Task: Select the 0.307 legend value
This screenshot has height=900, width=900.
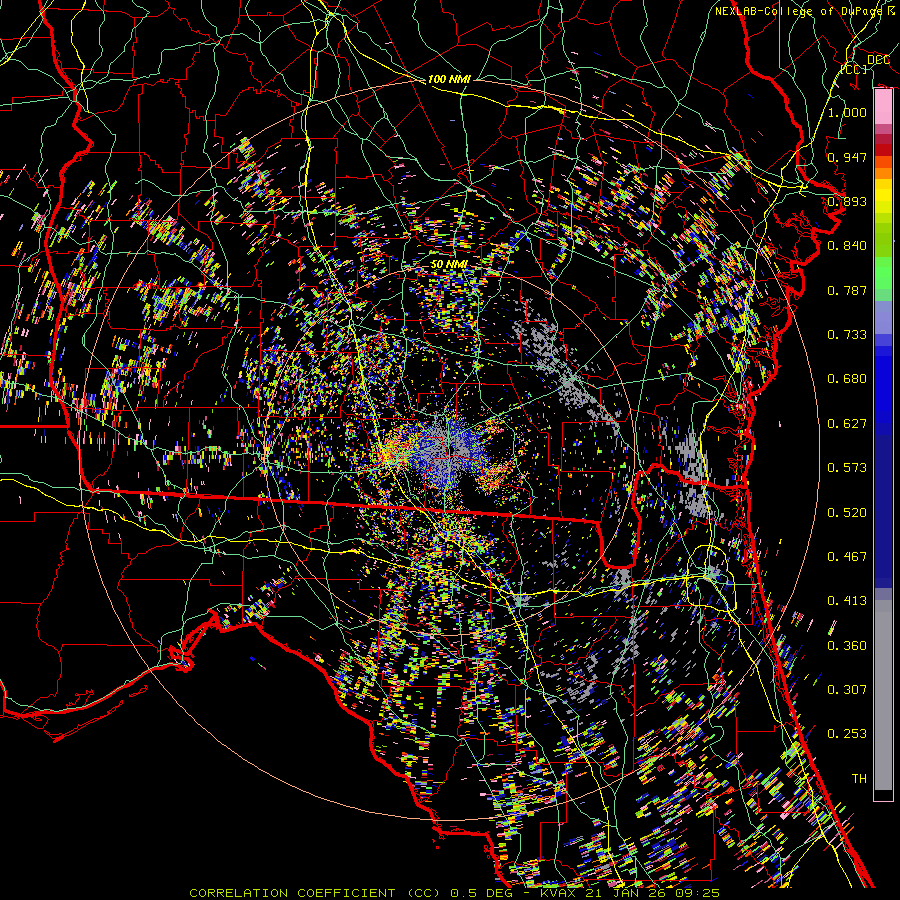Action: coord(847,690)
